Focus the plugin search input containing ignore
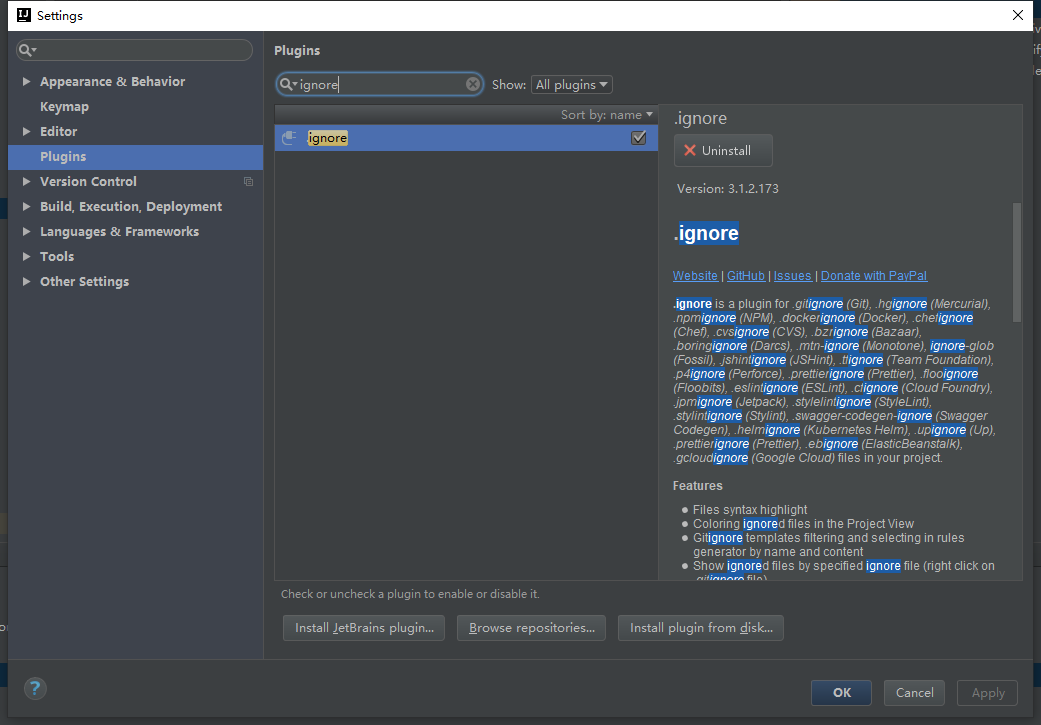The width and height of the screenshot is (1041, 725). (380, 84)
